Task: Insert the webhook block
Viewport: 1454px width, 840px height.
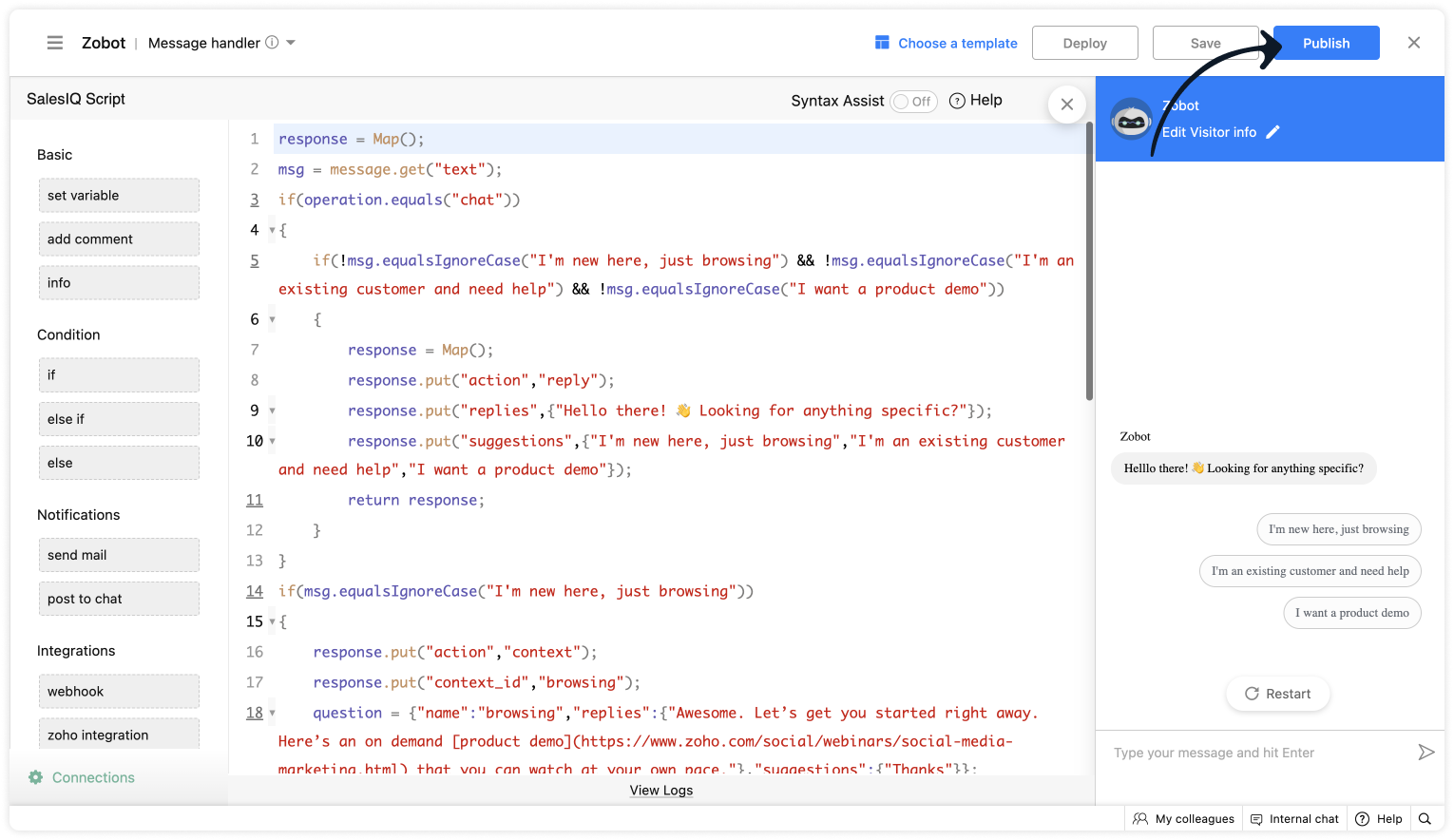Action: pos(119,692)
